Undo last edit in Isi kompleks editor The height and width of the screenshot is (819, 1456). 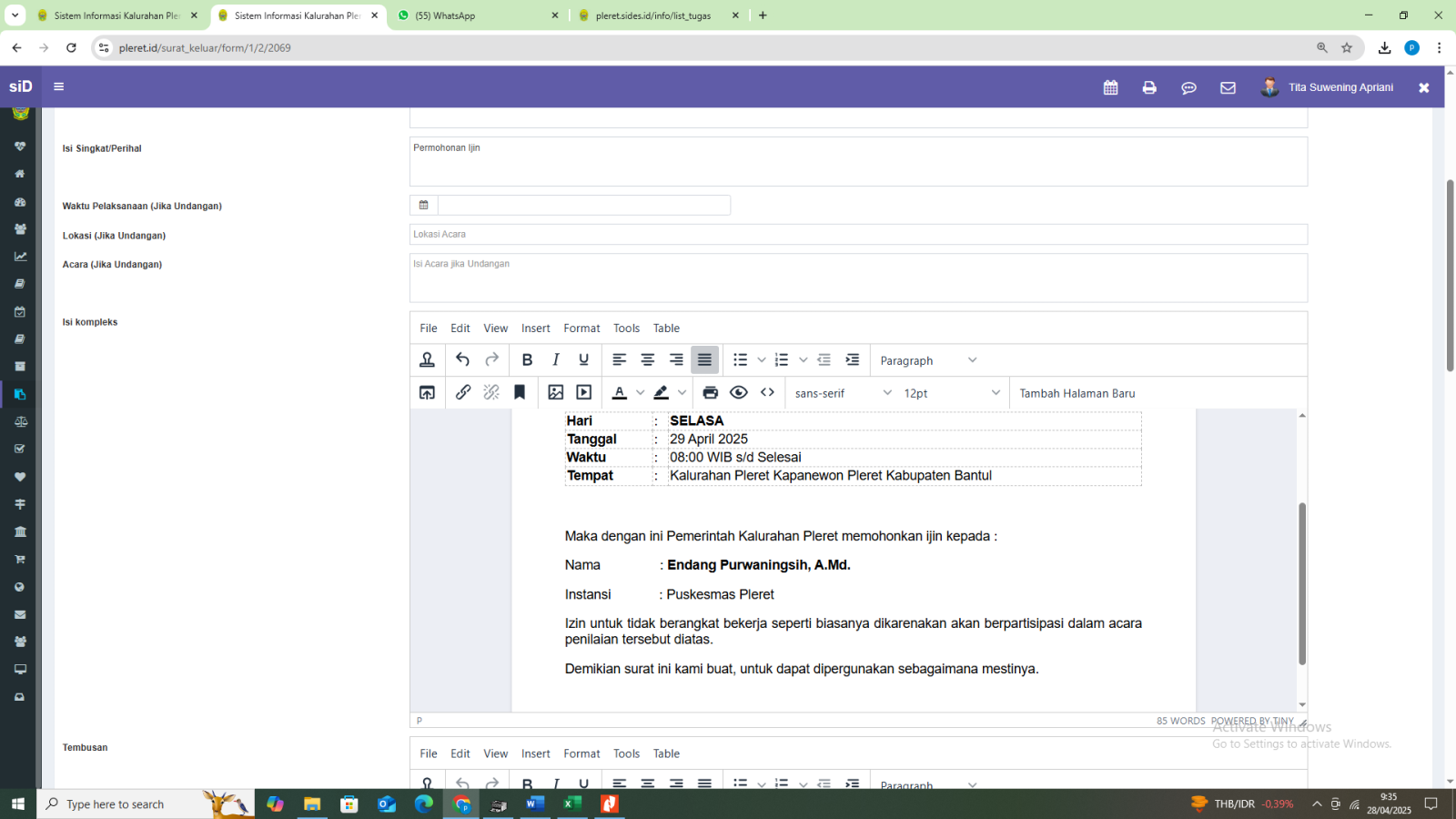462,360
